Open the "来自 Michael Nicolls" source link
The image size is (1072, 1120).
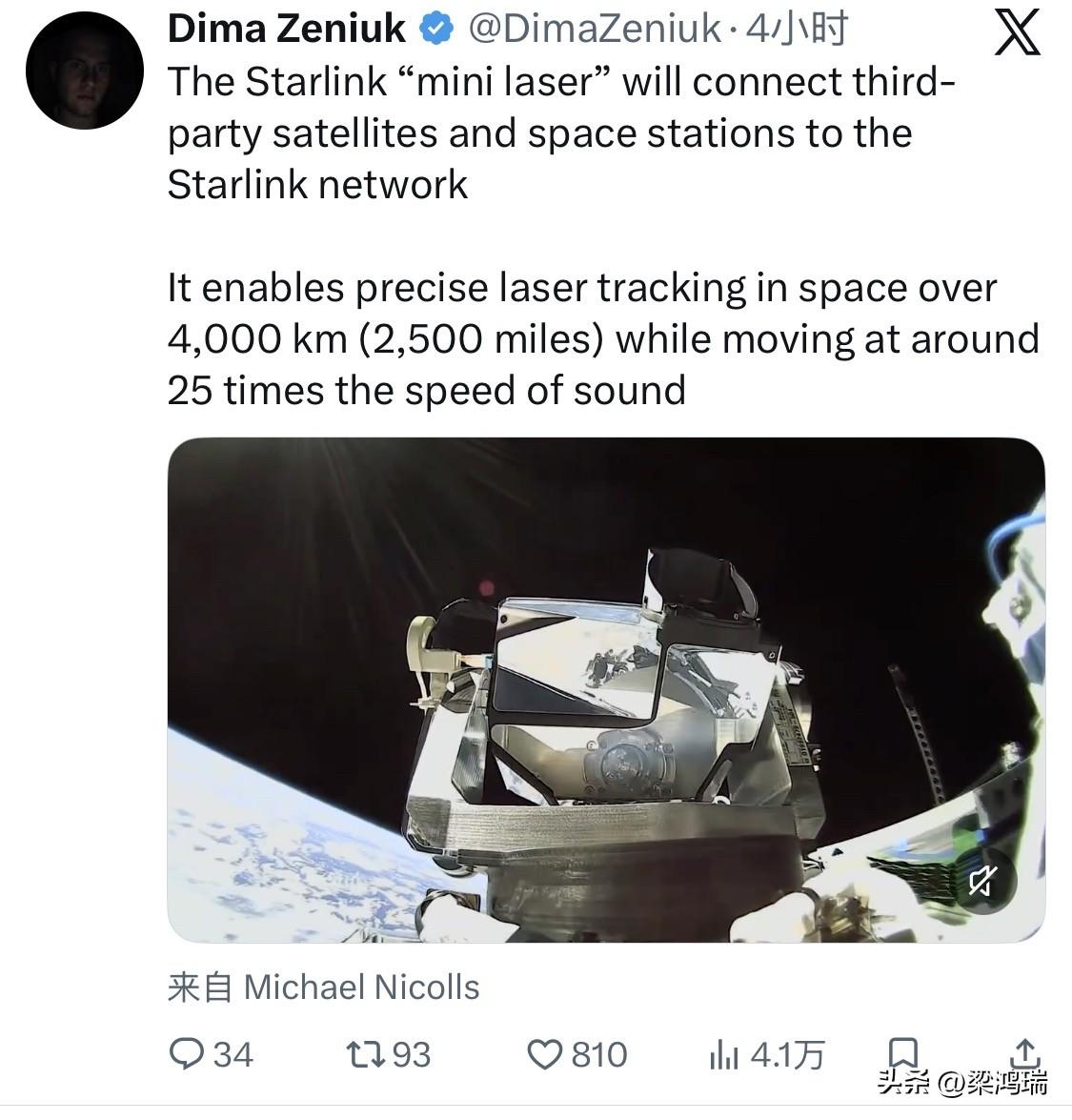click(324, 988)
